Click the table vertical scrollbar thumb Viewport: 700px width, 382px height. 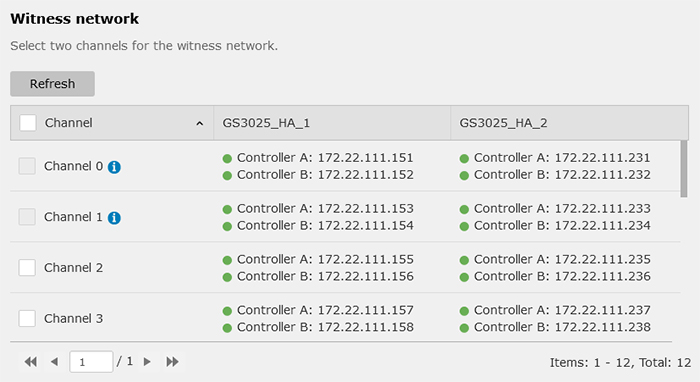click(684, 169)
